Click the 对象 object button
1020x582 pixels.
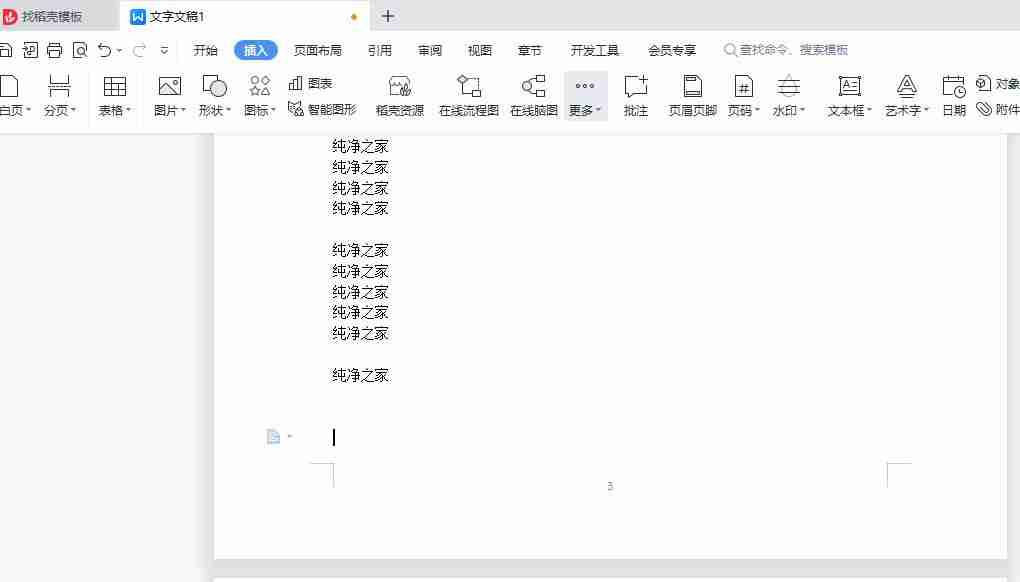click(997, 83)
